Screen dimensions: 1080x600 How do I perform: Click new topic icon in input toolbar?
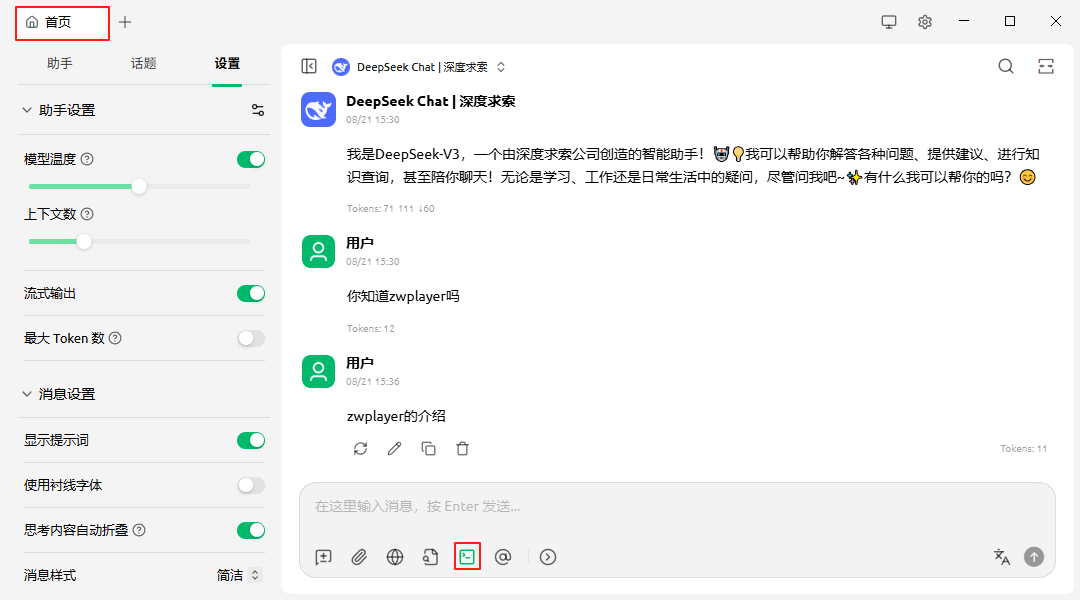323,557
